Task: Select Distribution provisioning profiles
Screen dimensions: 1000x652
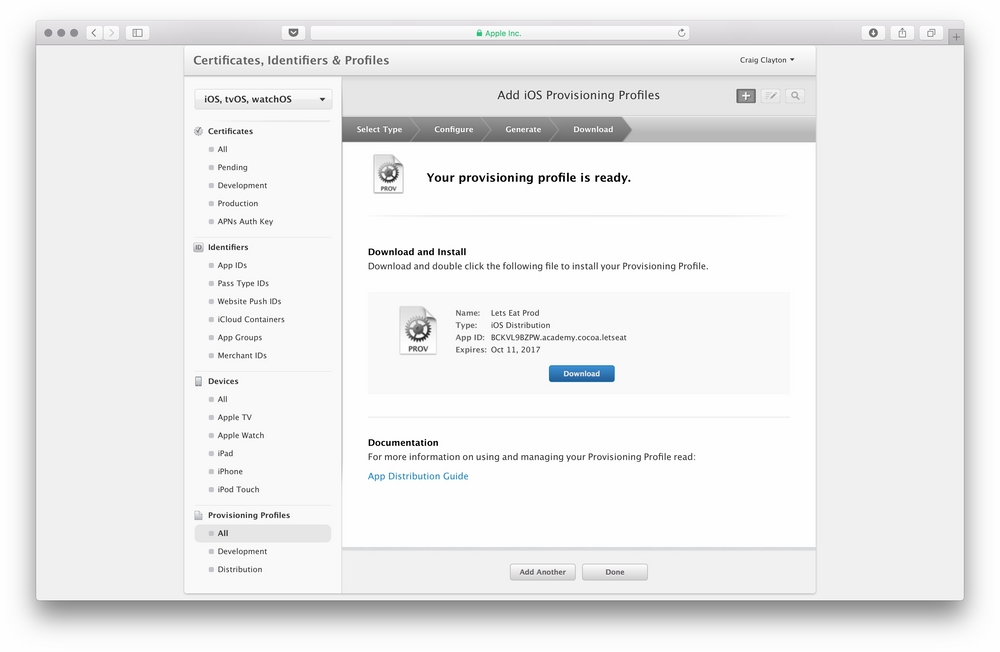Action: point(240,569)
